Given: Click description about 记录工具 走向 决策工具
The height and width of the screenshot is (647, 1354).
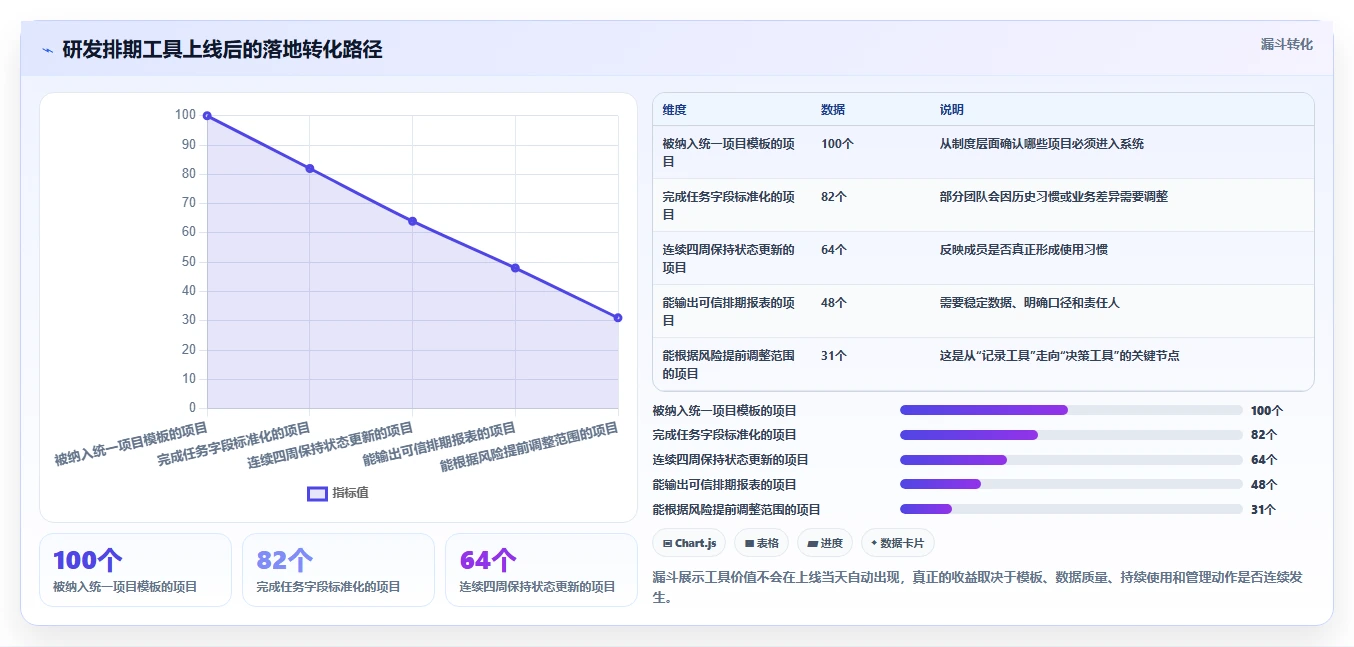Looking at the screenshot, I should click(1060, 356).
